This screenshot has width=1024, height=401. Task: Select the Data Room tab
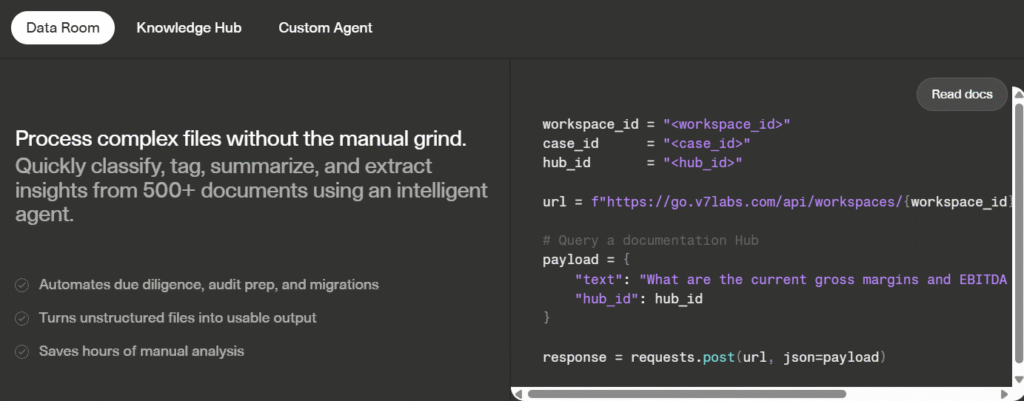tap(63, 27)
